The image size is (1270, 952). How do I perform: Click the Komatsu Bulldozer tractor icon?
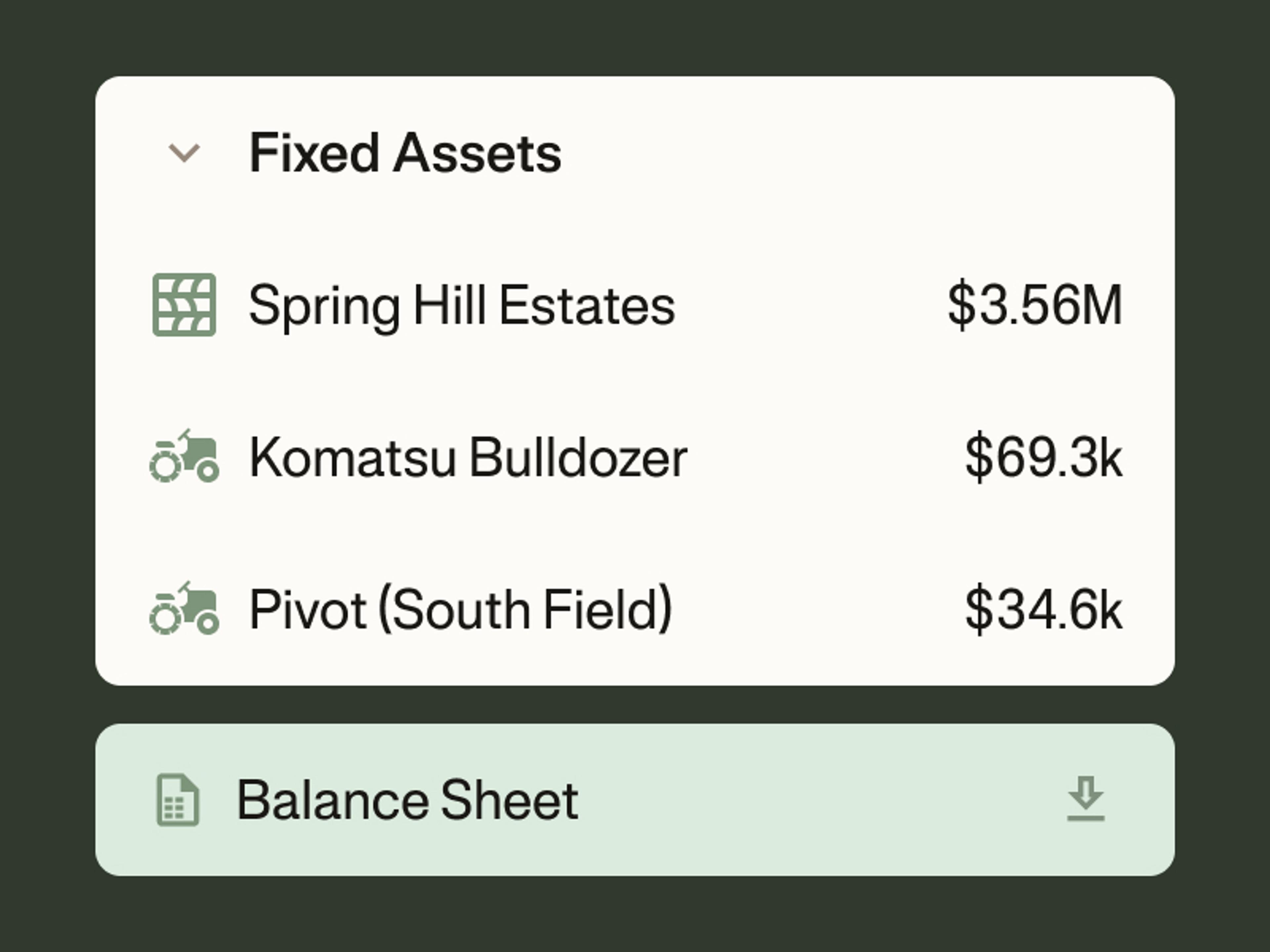point(184,457)
